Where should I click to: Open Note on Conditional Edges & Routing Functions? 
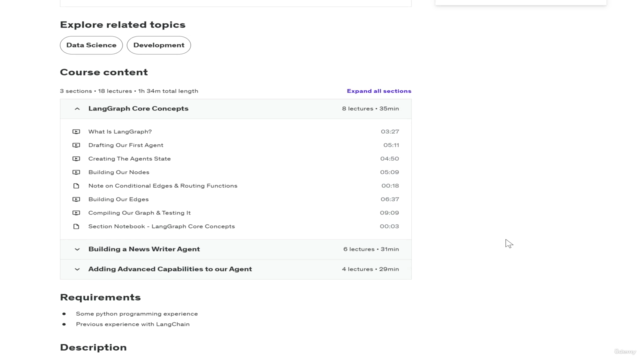(163, 186)
